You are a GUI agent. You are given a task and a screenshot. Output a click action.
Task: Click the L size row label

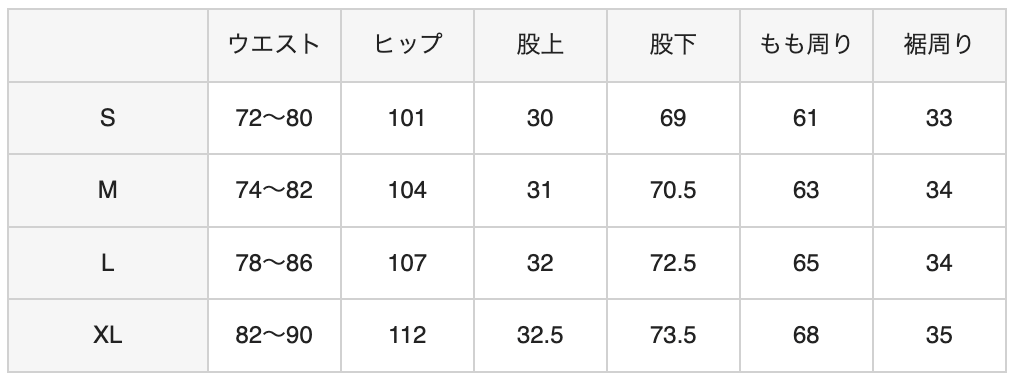click(x=108, y=263)
